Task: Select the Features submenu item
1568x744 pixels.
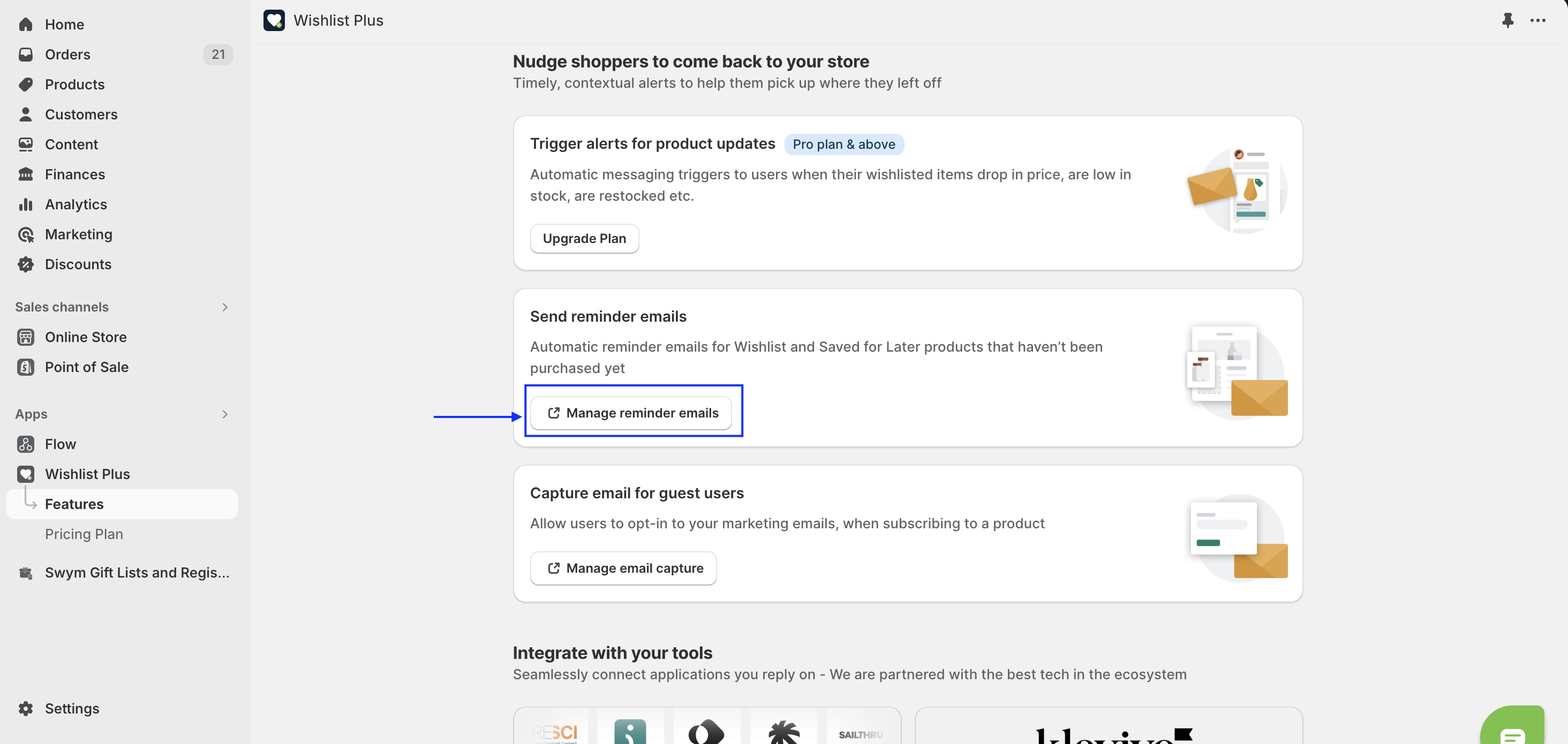Action: click(74, 504)
